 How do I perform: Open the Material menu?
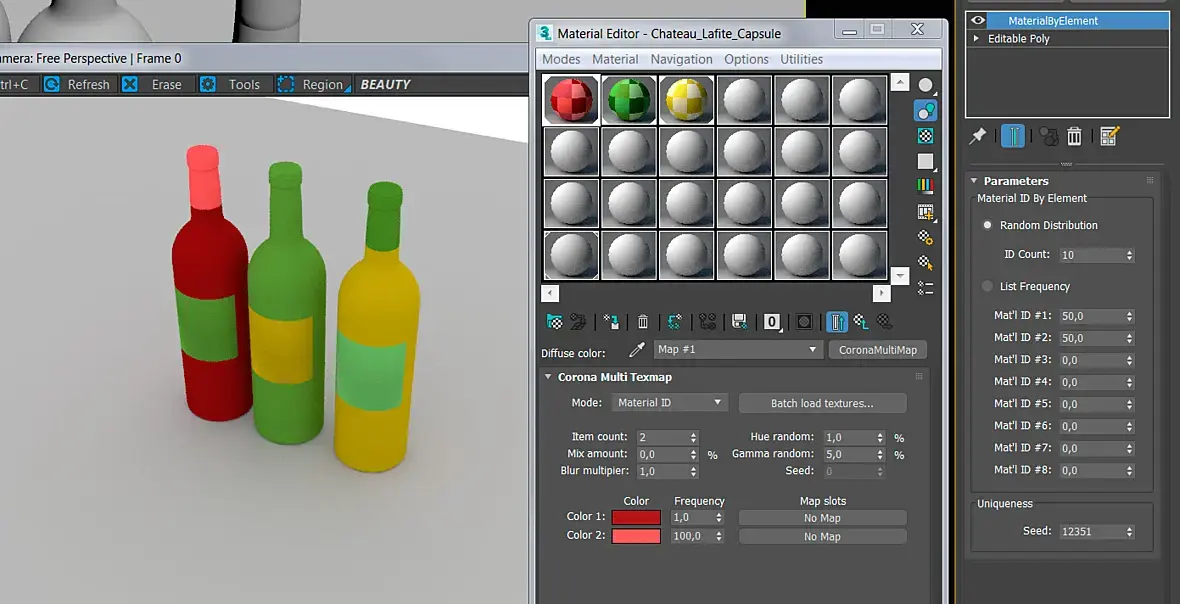click(x=615, y=59)
